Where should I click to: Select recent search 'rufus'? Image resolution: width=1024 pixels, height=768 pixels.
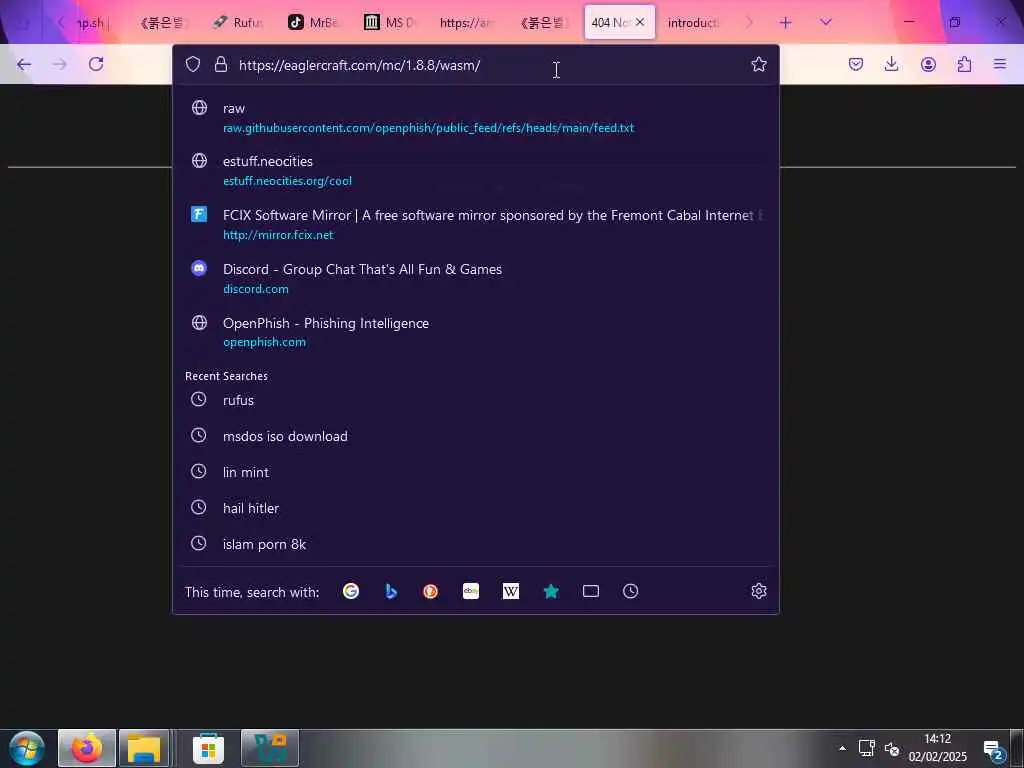475,400
